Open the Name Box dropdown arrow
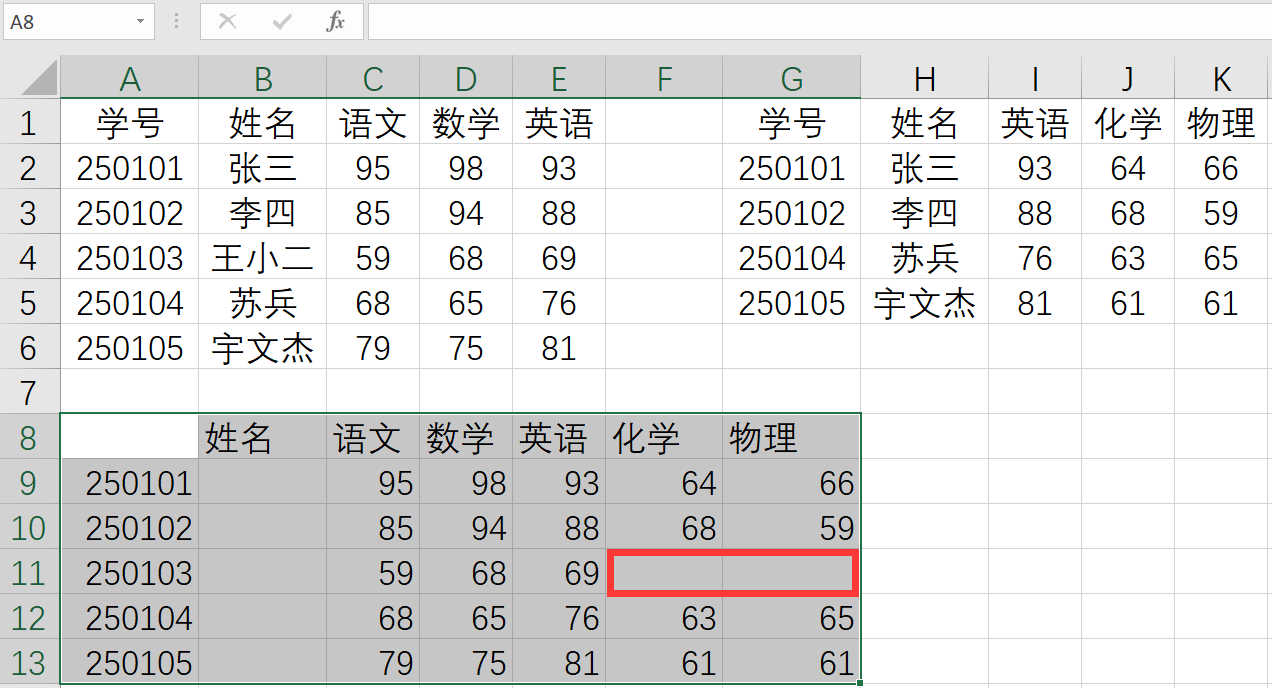Screen dimensions: 1272x688 140,21
